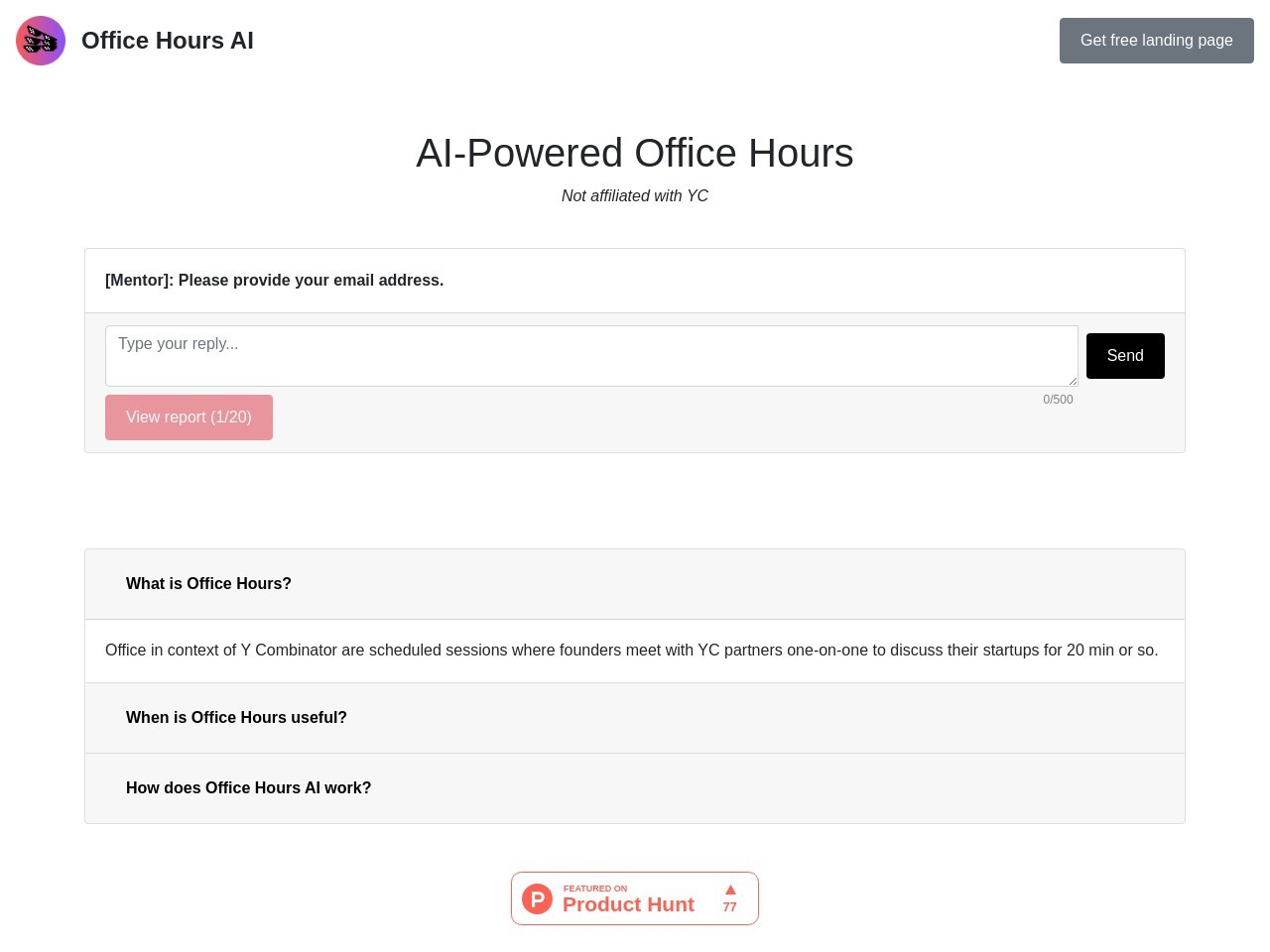Select the AI-Powered Office Hours heading
The image size is (1270, 952).
pyautogui.click(x=635, y=153)
